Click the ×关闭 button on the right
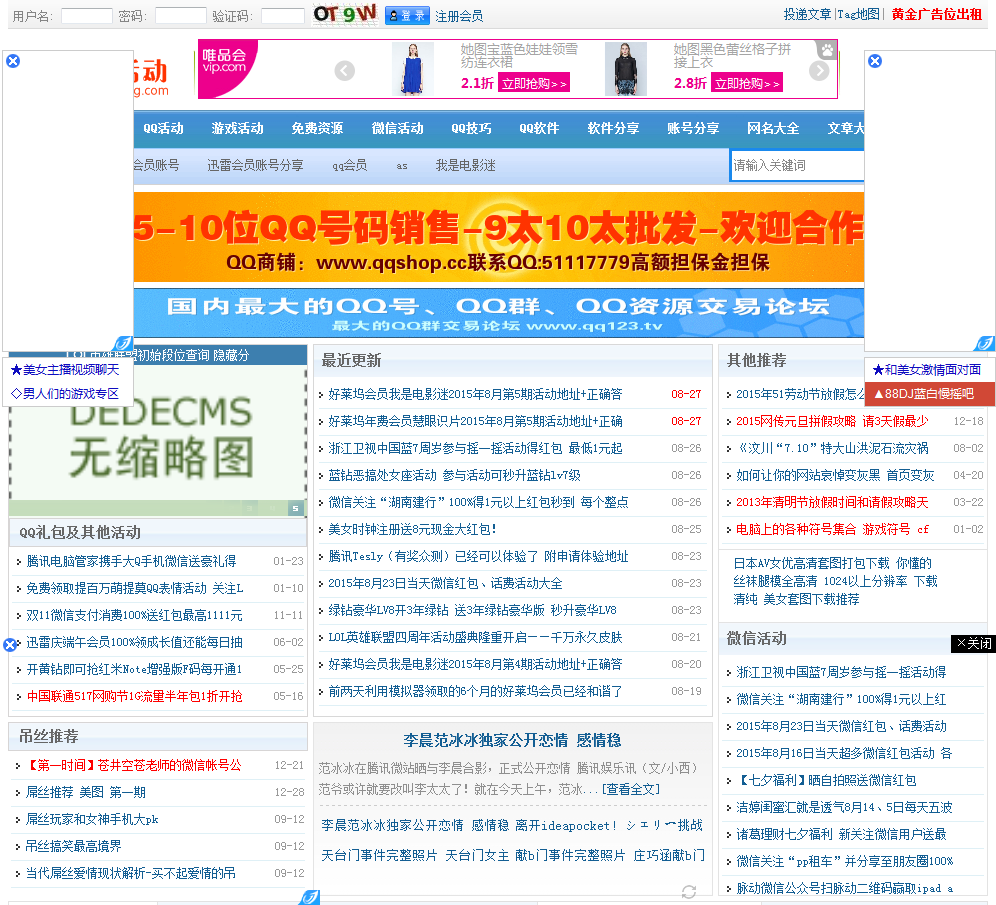This screenshot has height=905, width=996. [x=973, y=643]
